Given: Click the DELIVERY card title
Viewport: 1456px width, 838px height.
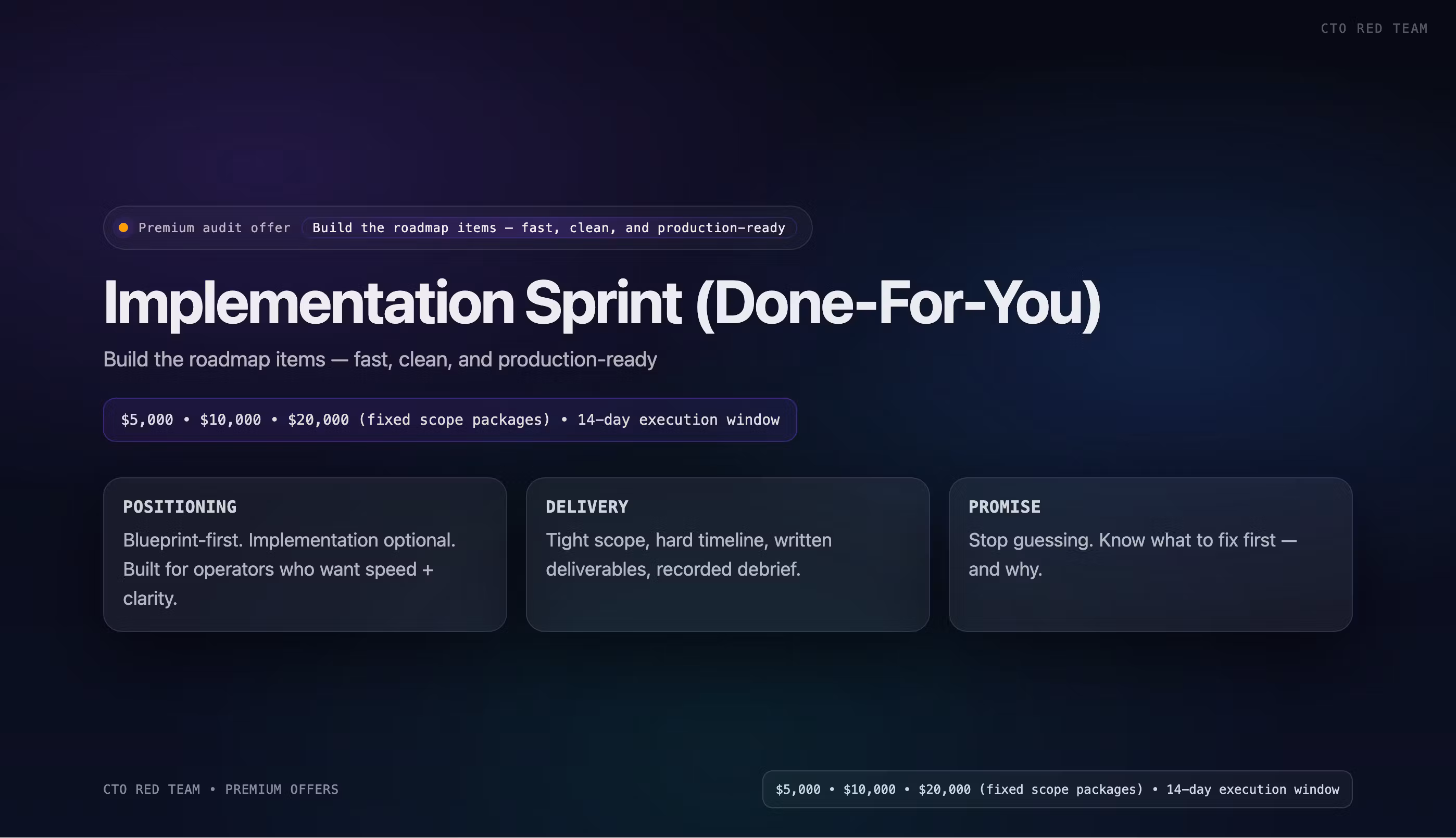Looking at the screenshot, I should (587, 506).
